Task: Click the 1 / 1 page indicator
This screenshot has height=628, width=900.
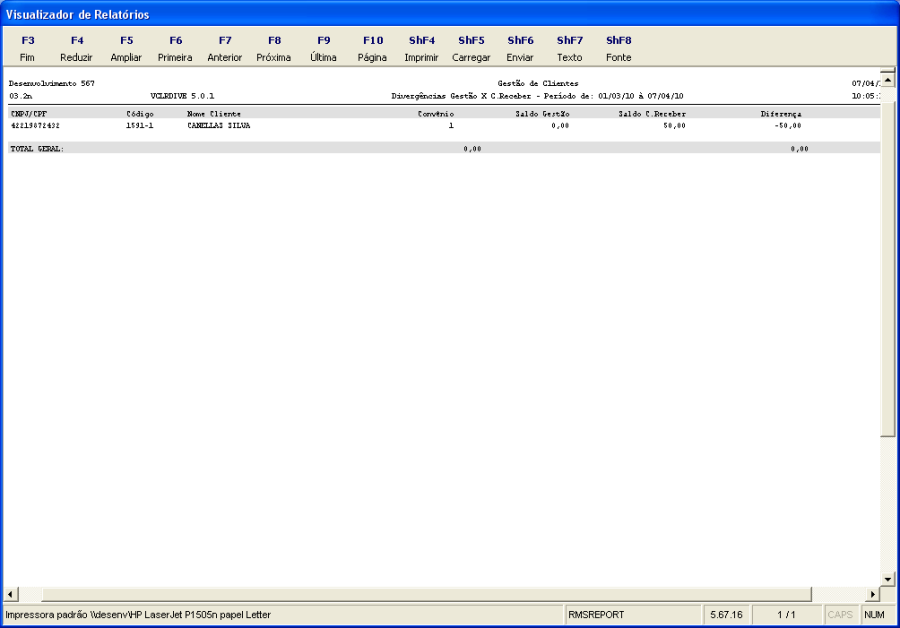Action: (786, 615)
